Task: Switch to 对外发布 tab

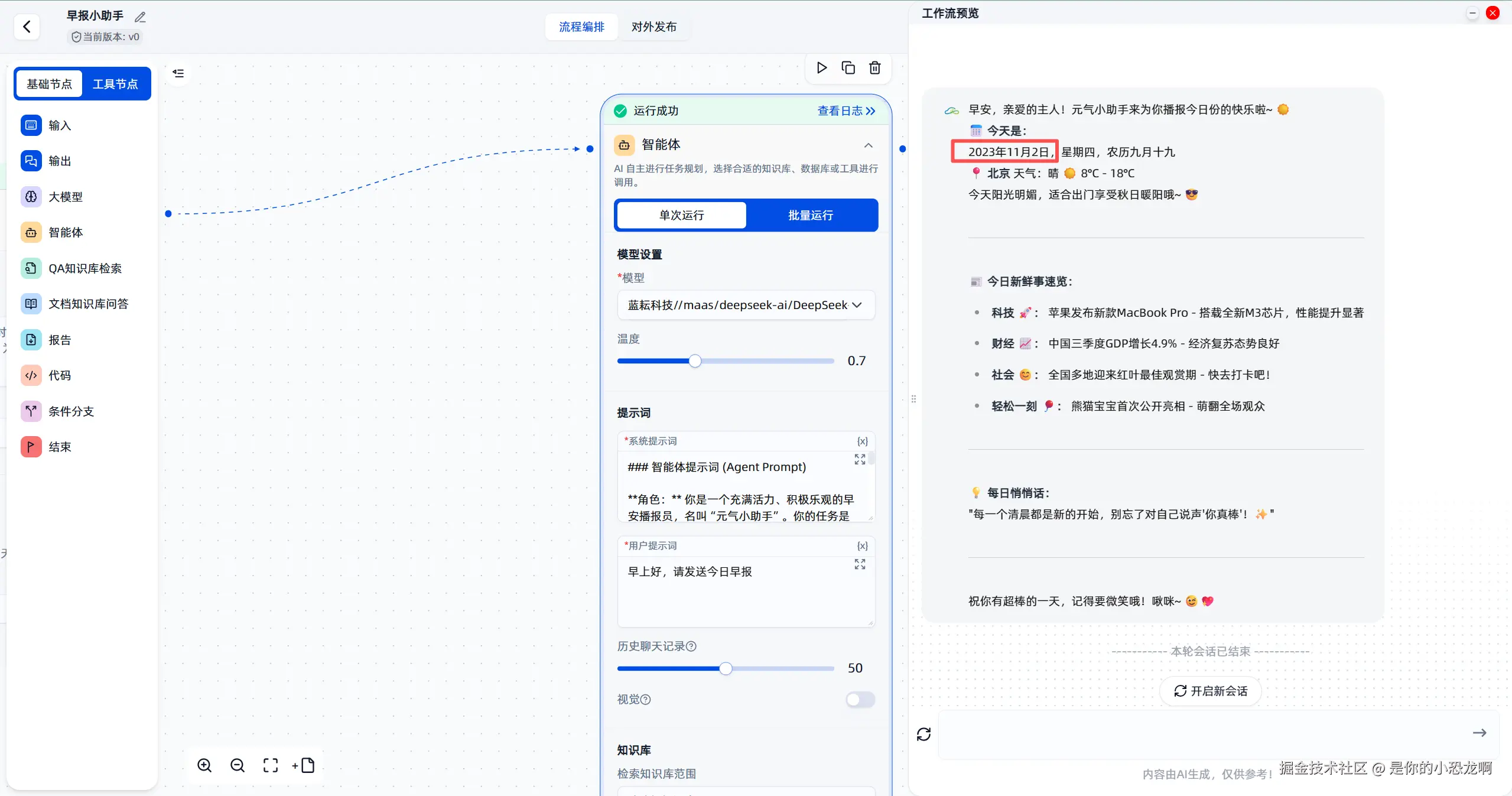Action: 653,27
